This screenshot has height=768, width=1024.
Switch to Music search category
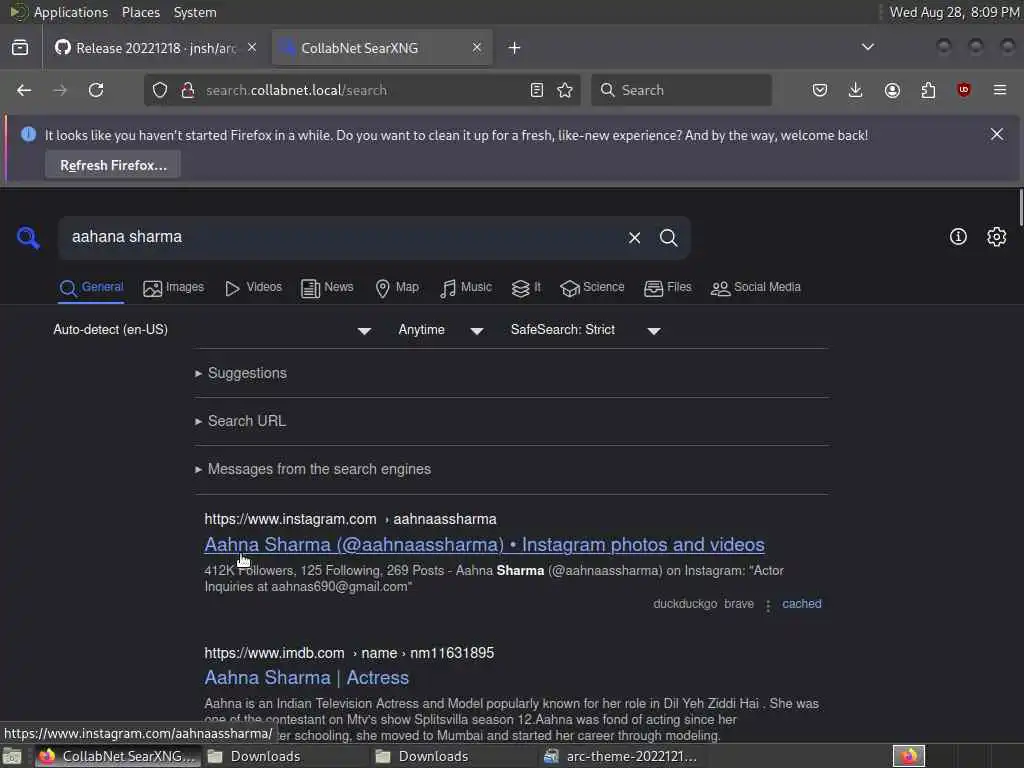point(466,287)
